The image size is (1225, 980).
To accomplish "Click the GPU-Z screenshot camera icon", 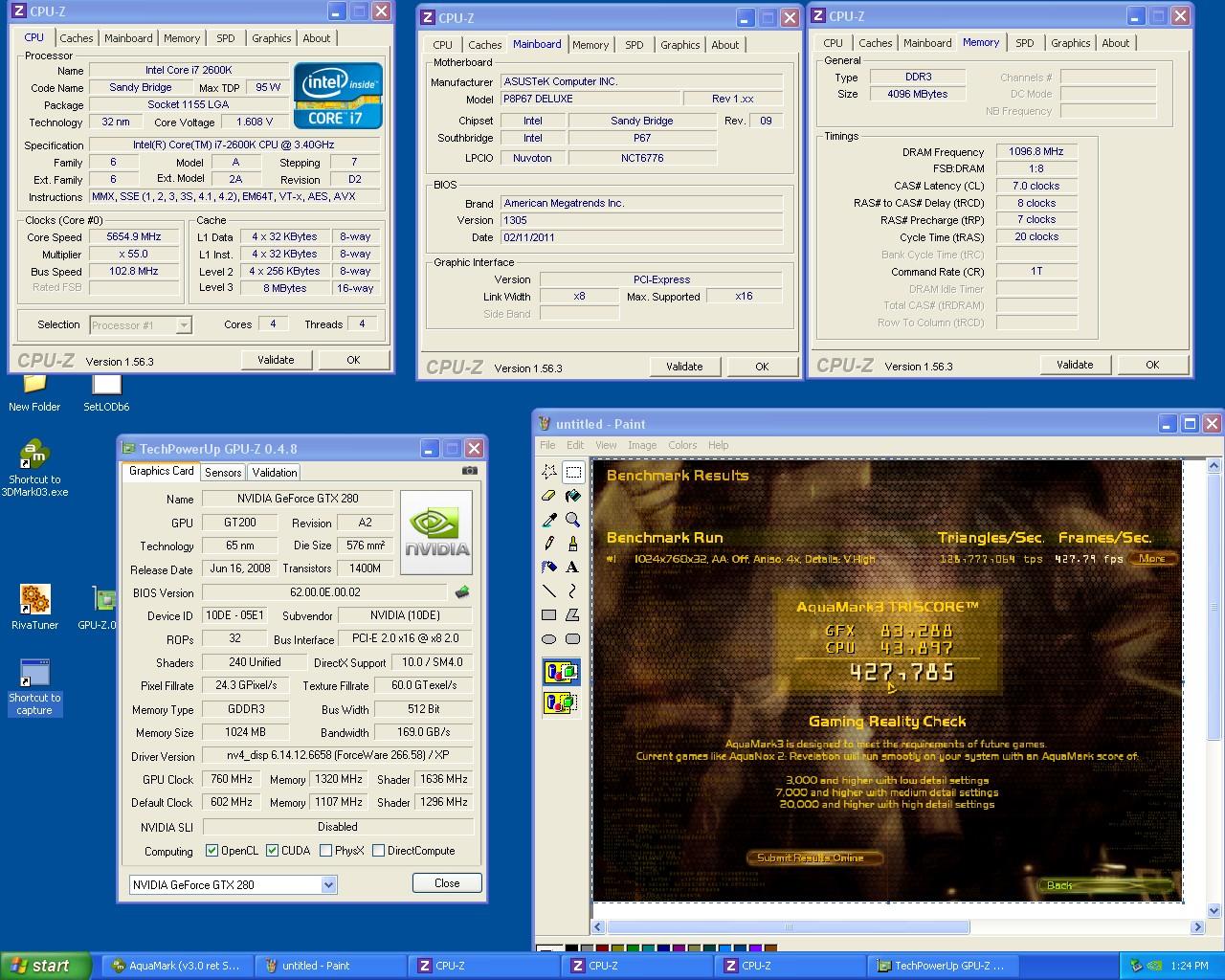I will tap(470, 470).
